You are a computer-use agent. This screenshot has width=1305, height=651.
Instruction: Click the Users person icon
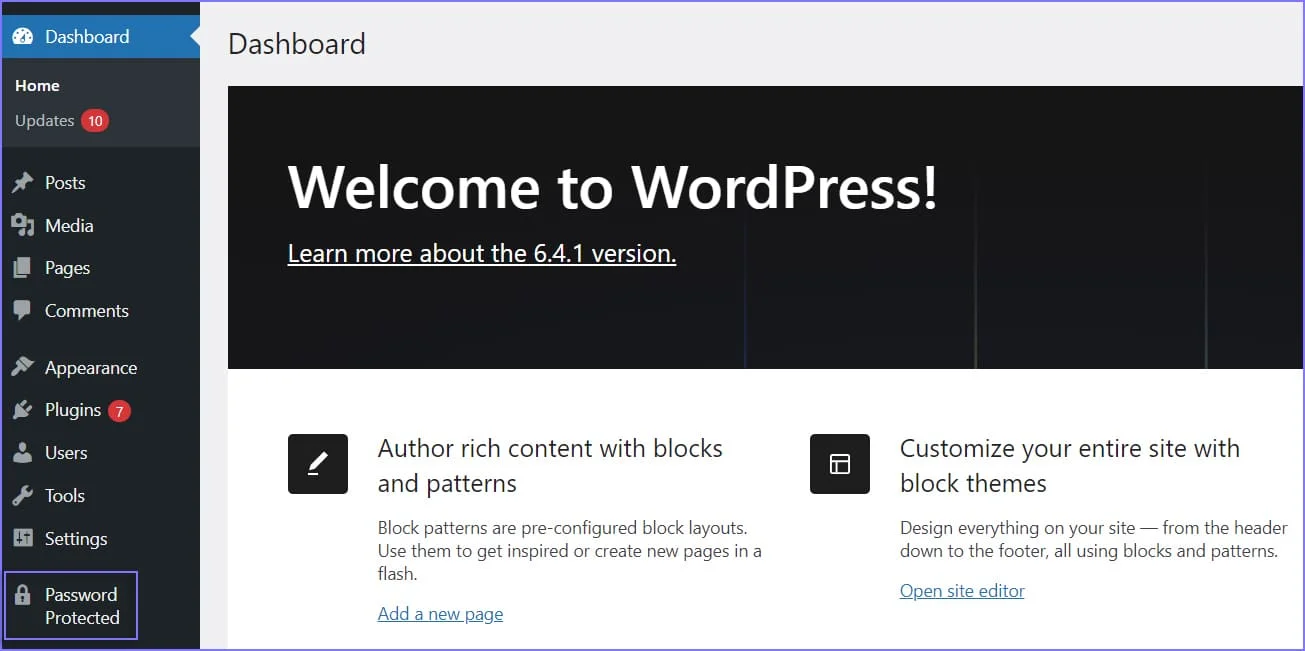(24, 453)
